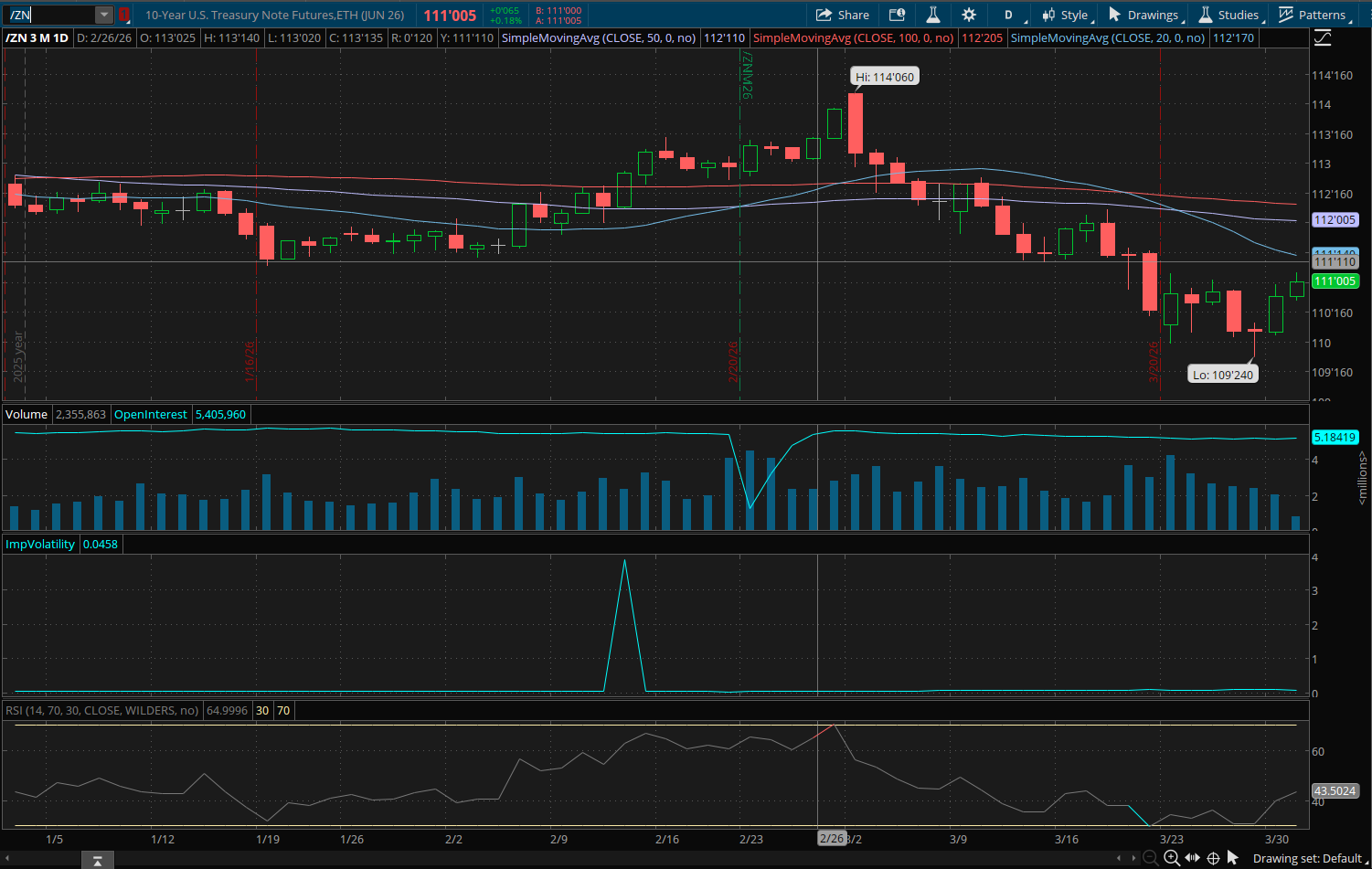Select the arrow pointer cursor tool
This screenshot has height=869, width=1372.
[x=1233, y=858]
